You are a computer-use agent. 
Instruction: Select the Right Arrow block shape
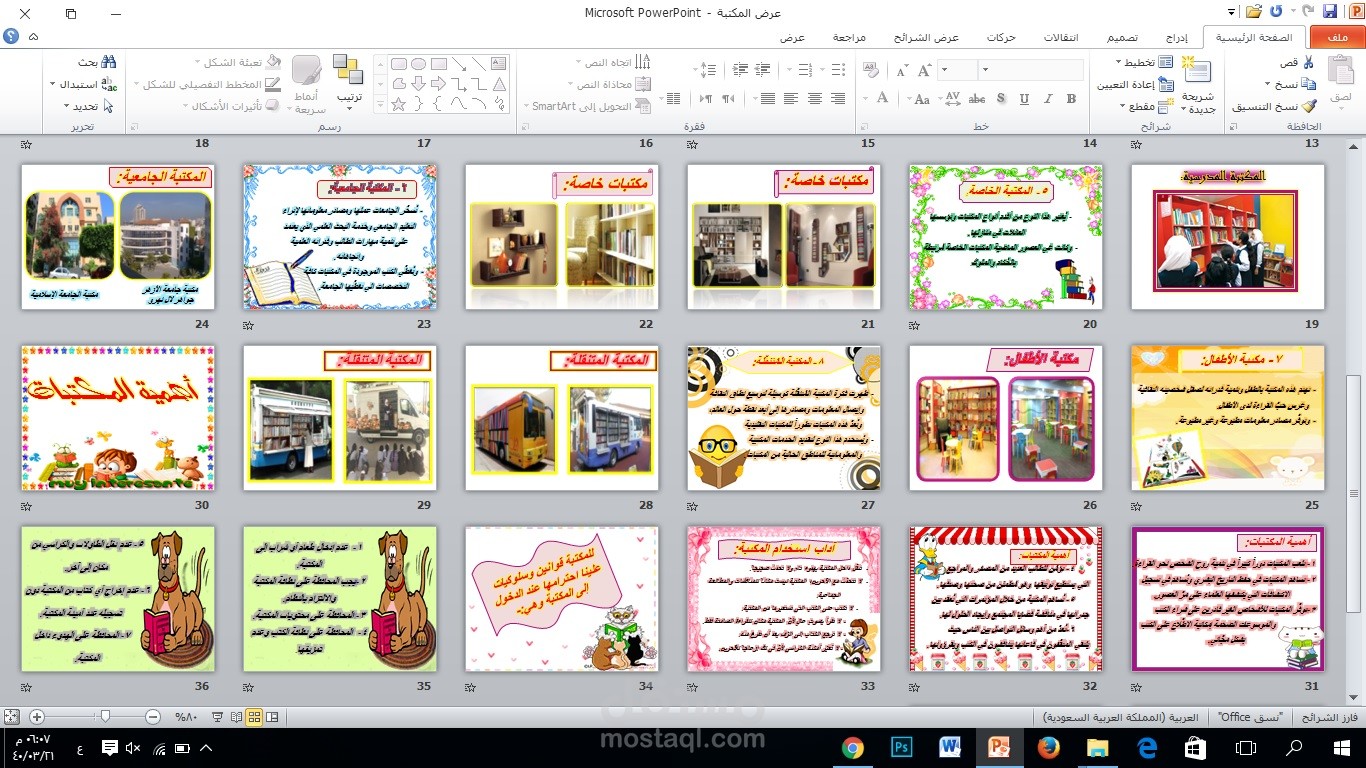point(438,84)
